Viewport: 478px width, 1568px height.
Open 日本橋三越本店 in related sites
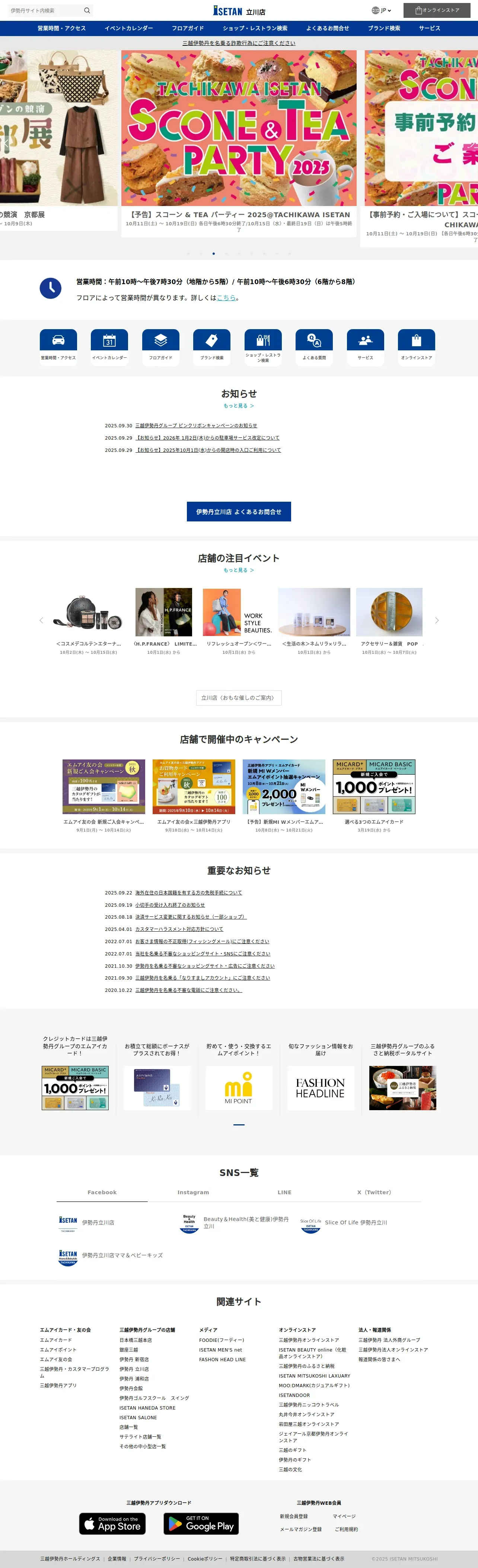136,1340
